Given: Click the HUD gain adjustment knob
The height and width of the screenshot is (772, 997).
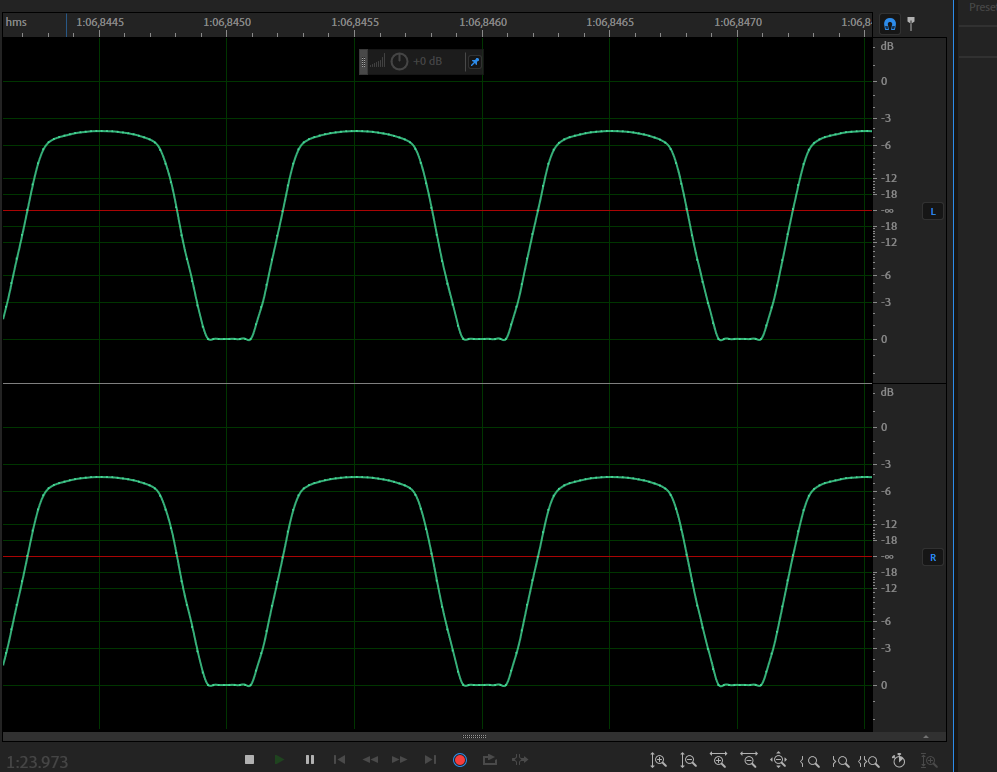Looking at the screenshot, I should coord(399,62).
